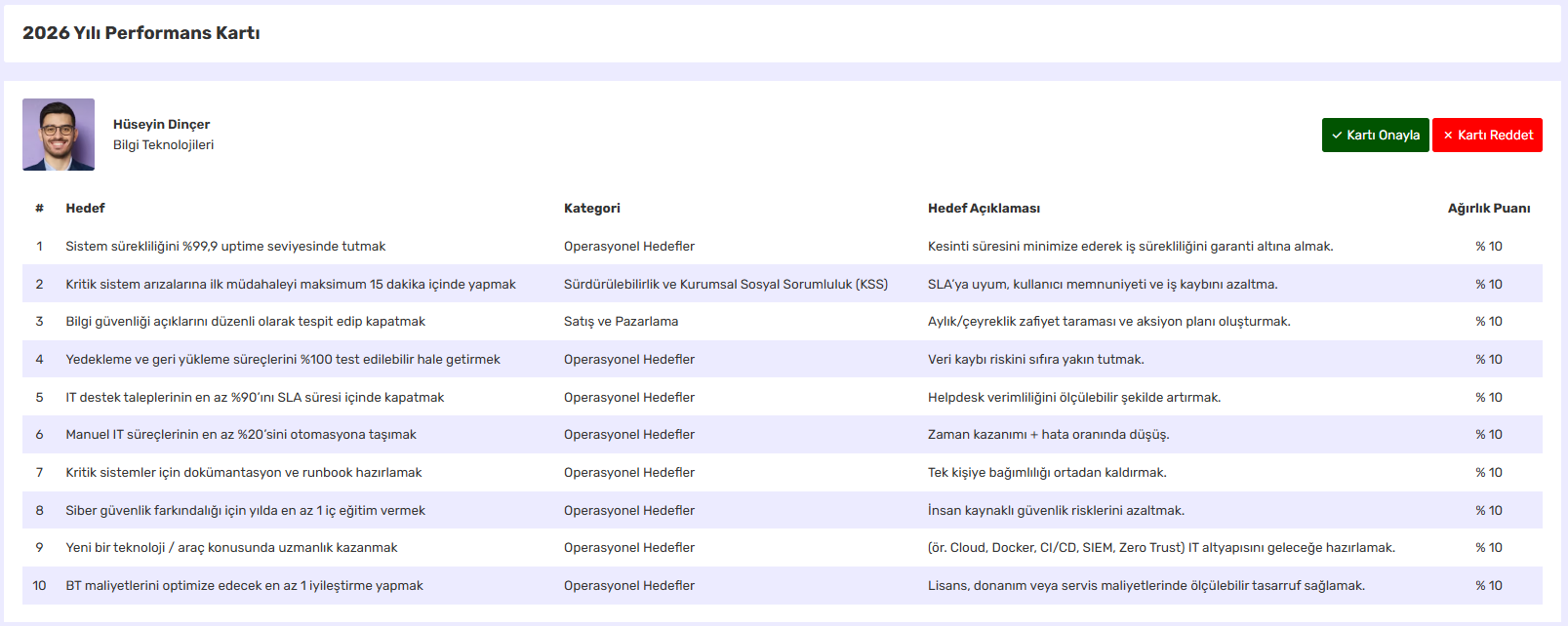Click the Ağırlık Puanı column header
The image size is (1568, 626).
pos(1488,209)
